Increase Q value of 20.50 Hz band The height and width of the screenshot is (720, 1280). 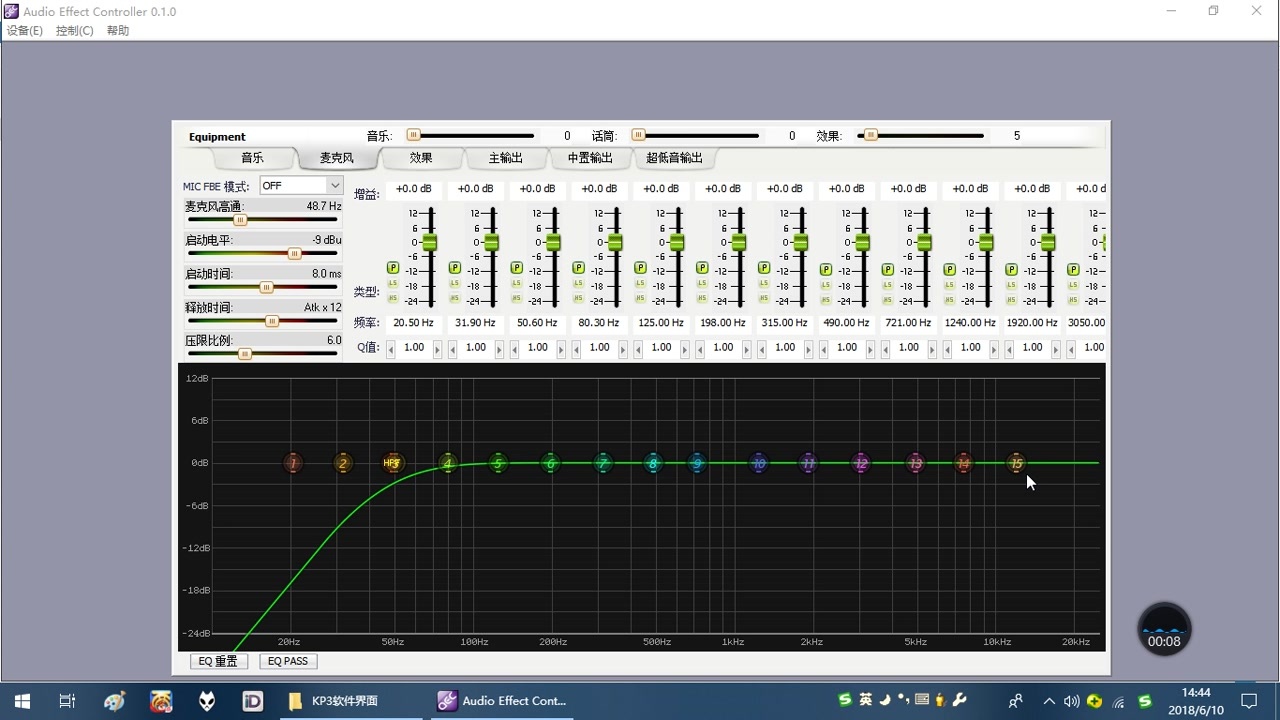pos(437,348)
